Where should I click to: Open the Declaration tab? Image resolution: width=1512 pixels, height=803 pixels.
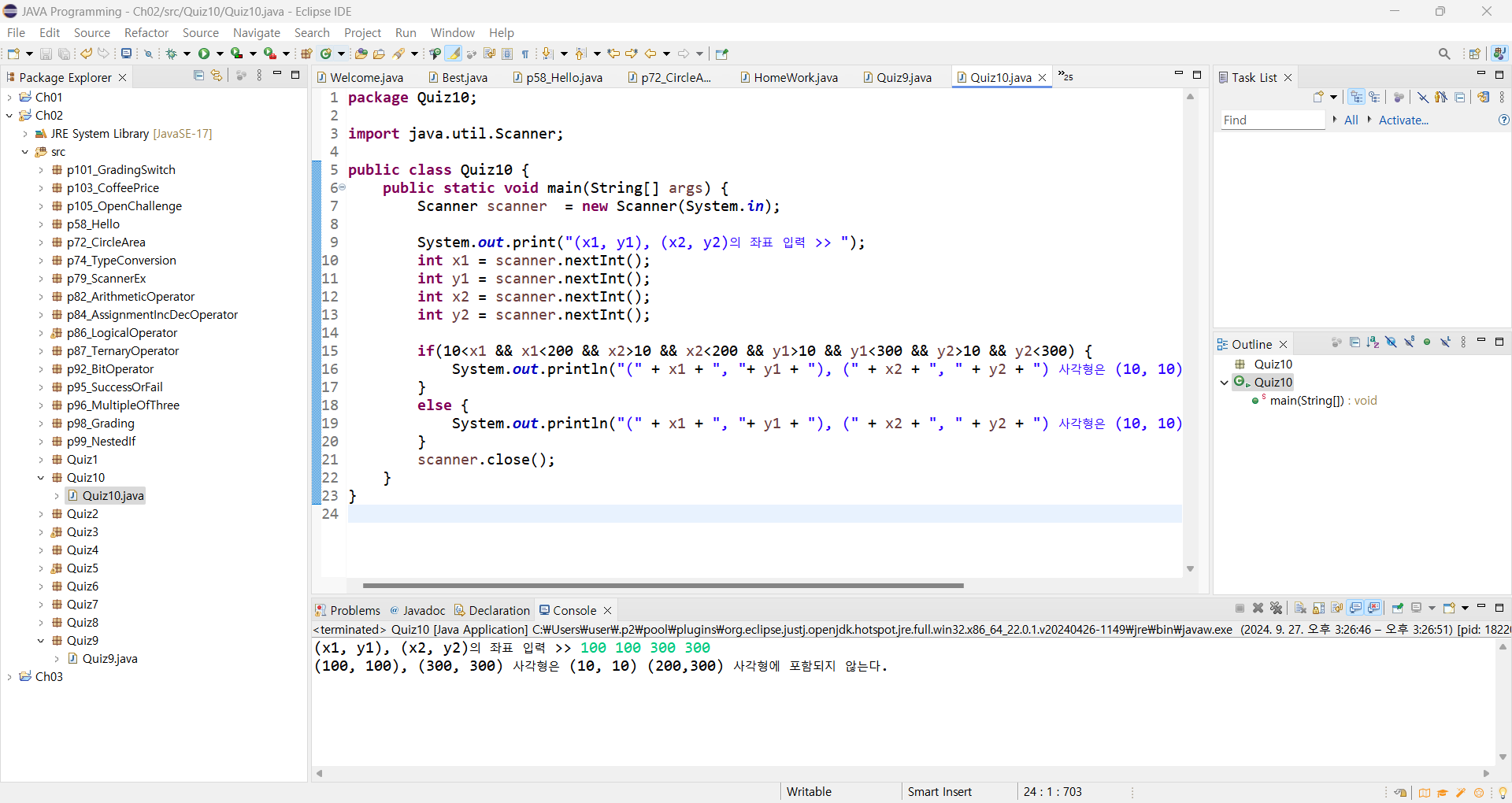point(492,610)
